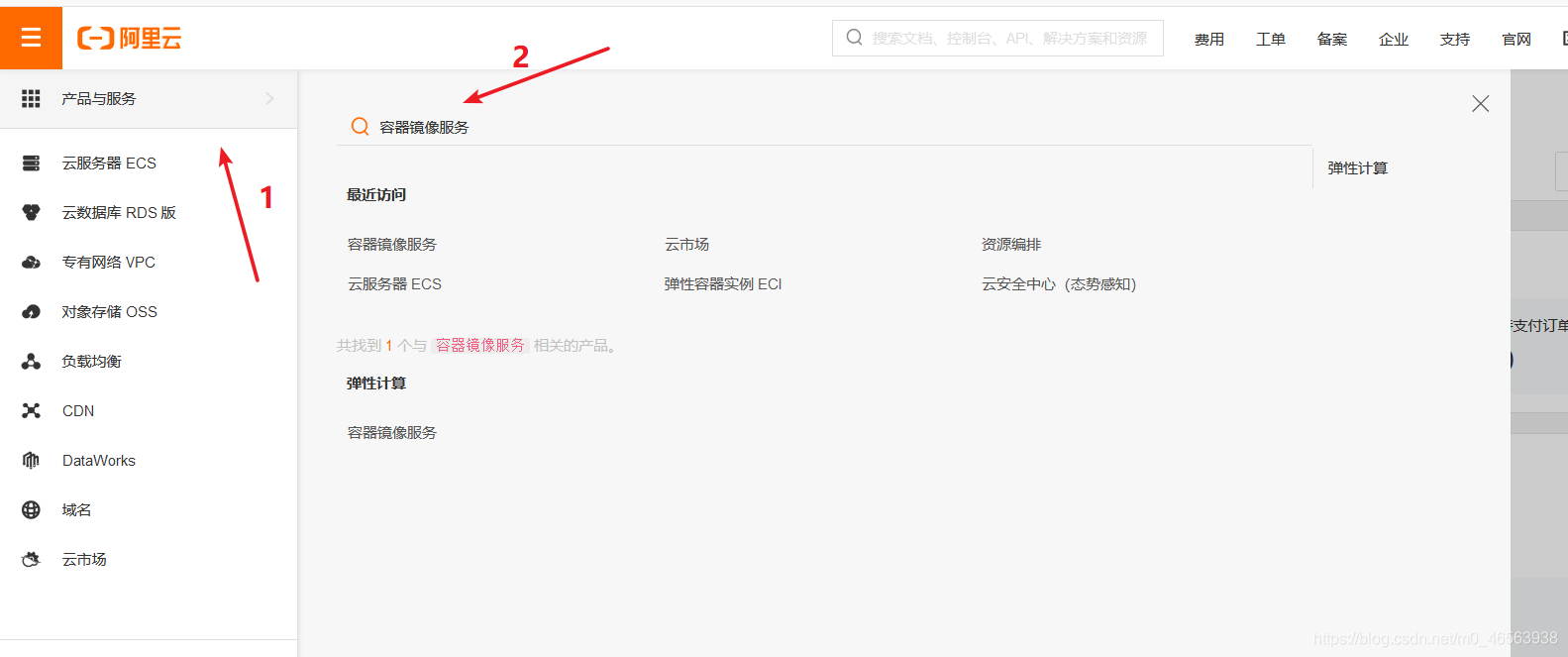
Task: Open 备案 in the top navigation
Action: pyautogui.click(x=1332, y=39)
